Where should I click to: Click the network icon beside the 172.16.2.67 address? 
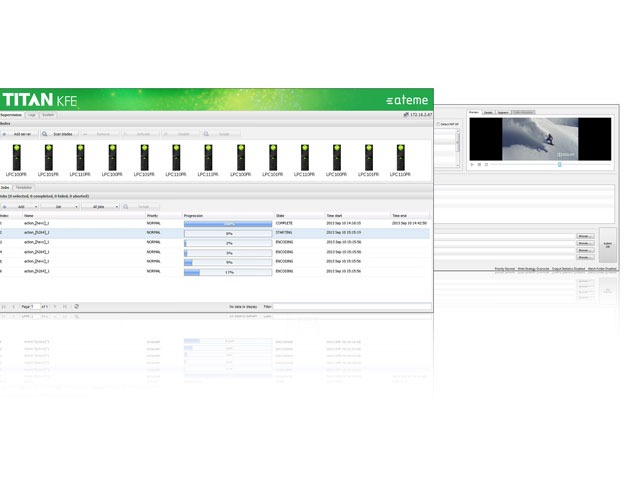[x=406, y=115]
